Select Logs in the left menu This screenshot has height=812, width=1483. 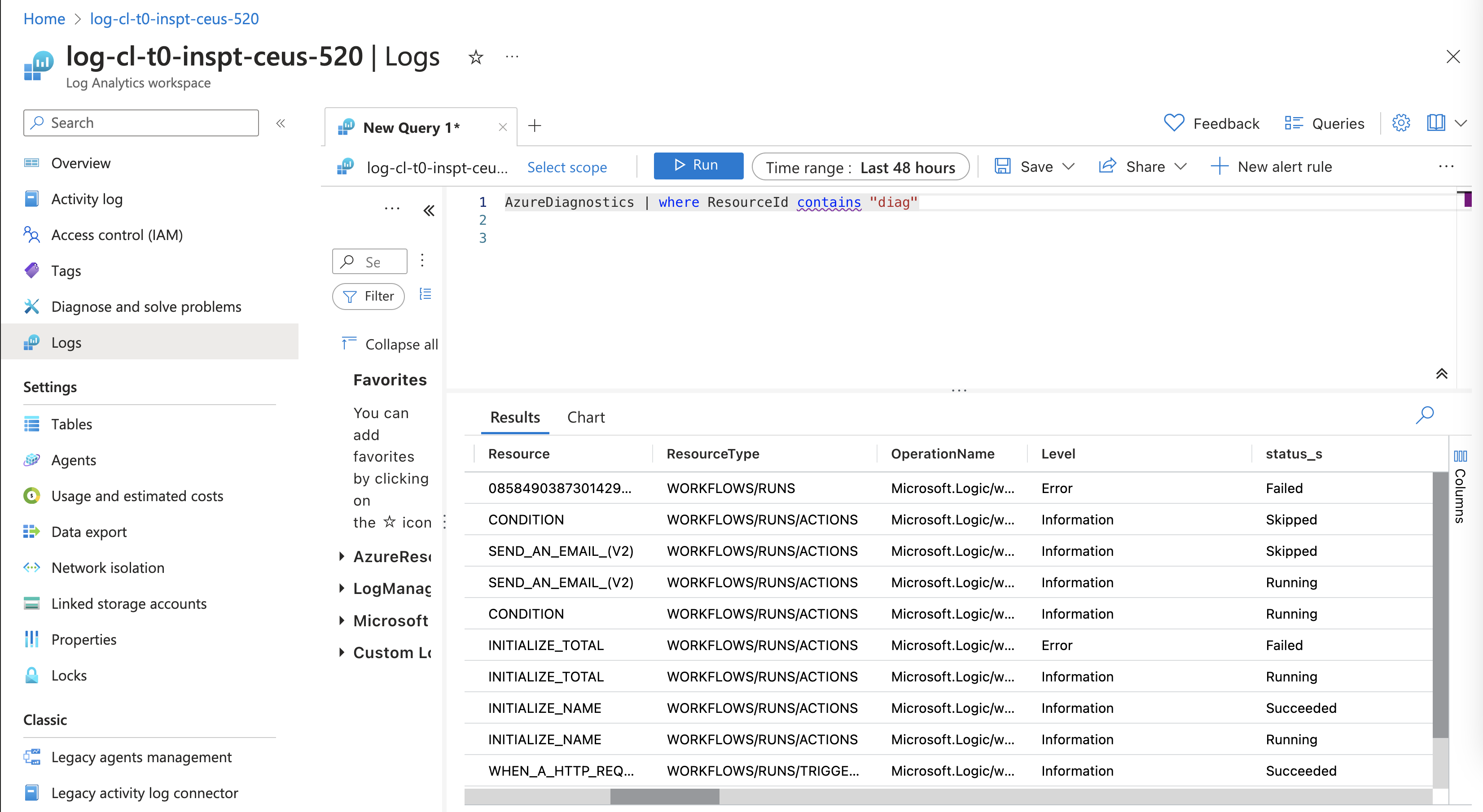pos(149,342)
